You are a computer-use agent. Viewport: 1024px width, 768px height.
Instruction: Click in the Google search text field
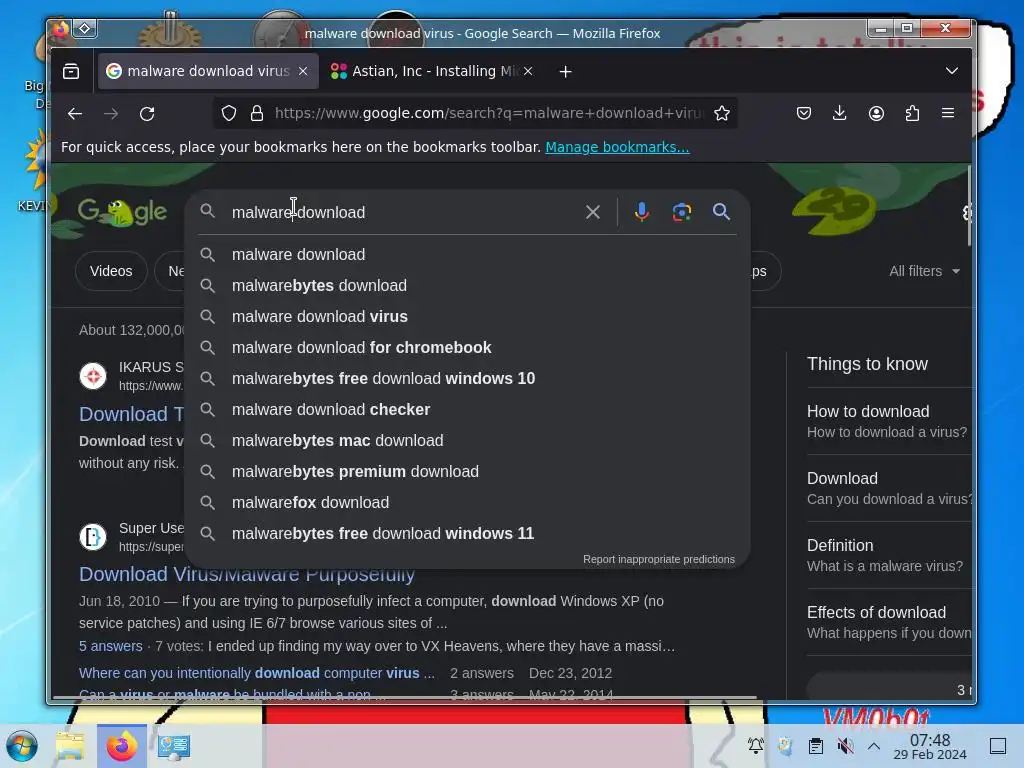click(x=402, y=212)
